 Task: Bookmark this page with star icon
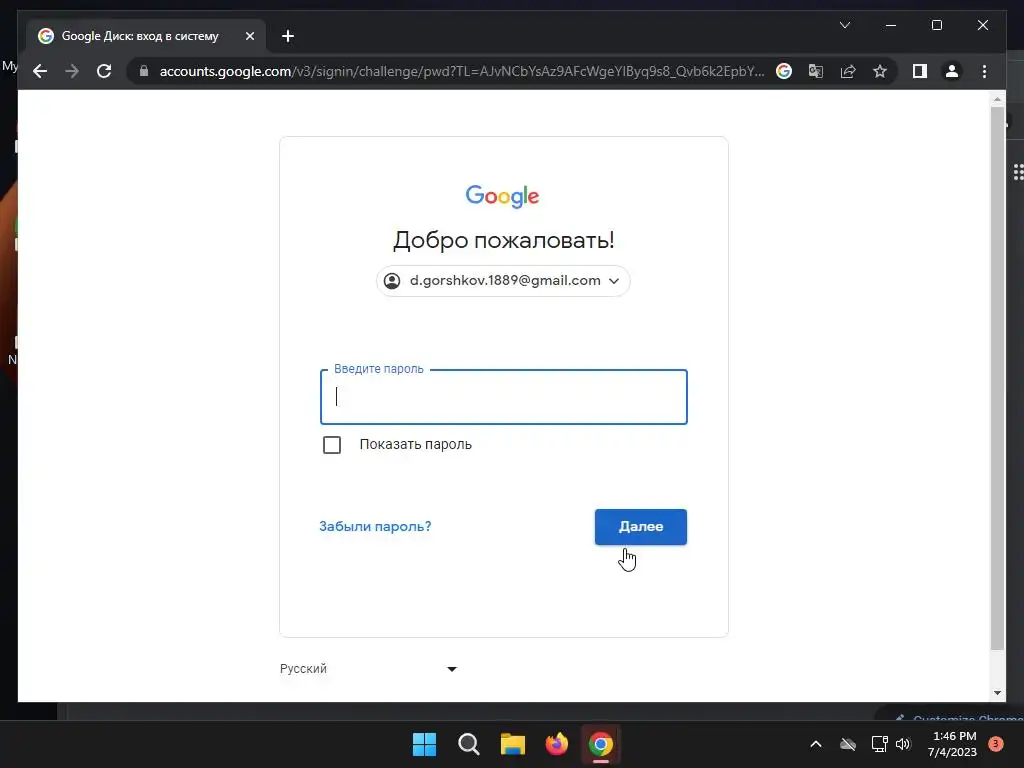[x=880, y=71]
